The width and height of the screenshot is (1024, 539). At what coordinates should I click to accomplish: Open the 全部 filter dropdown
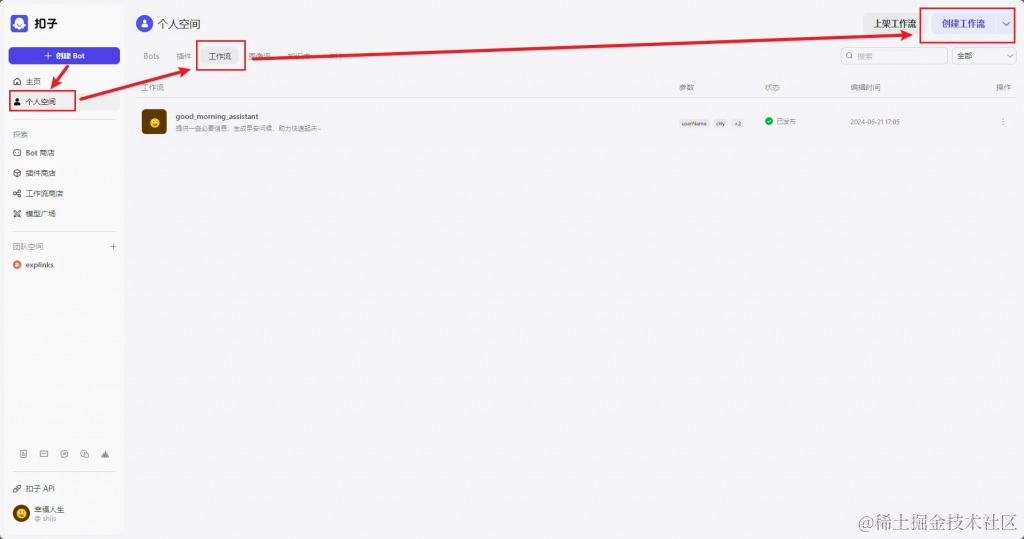click(x=984, y=56)
